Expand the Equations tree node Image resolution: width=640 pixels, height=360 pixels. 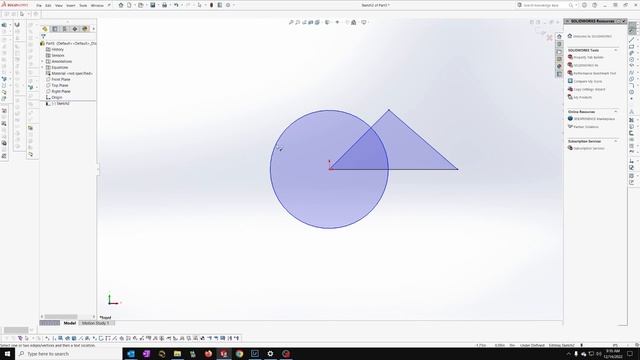42,67
